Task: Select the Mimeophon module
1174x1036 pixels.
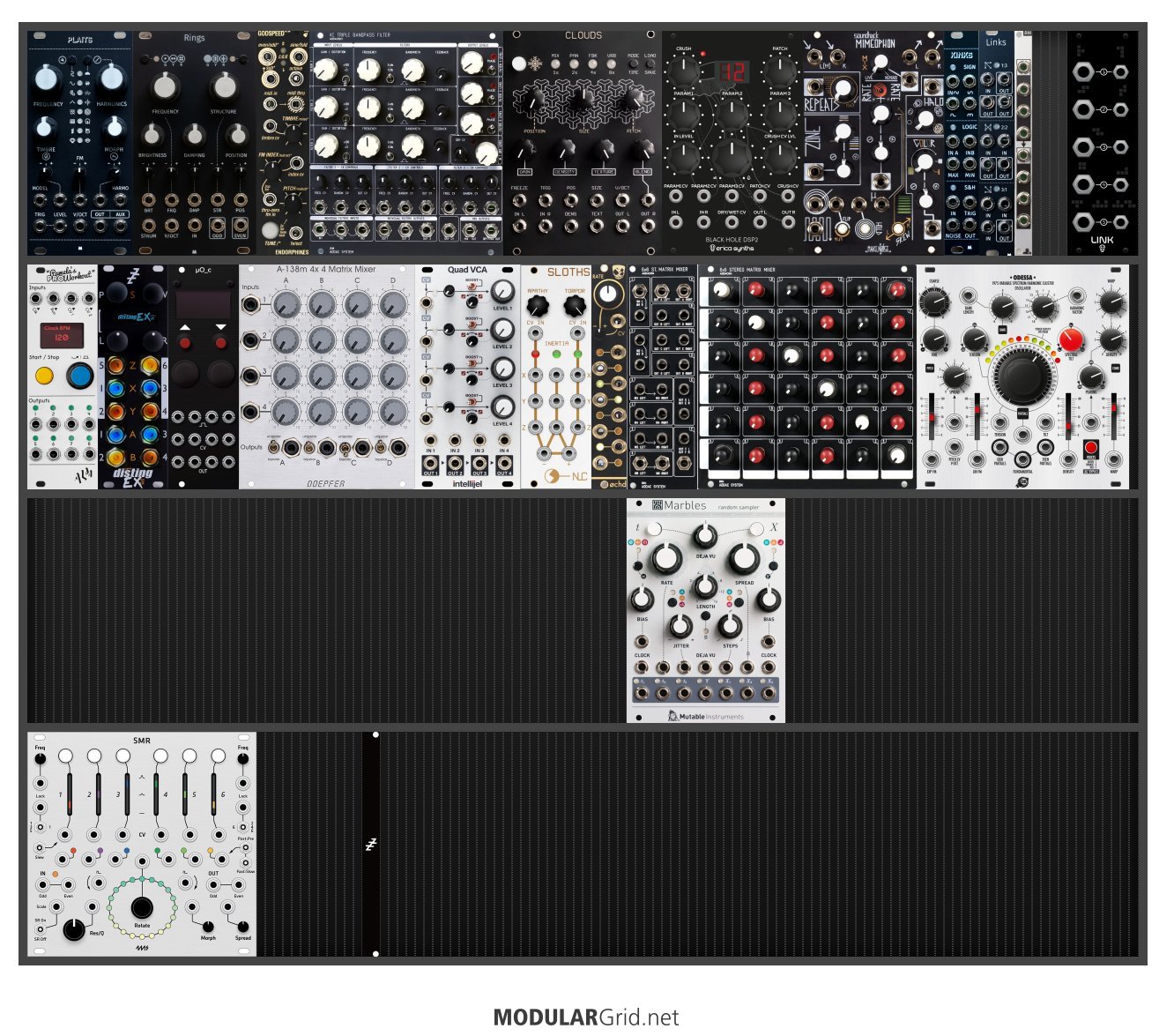Action: pos(873,144)
